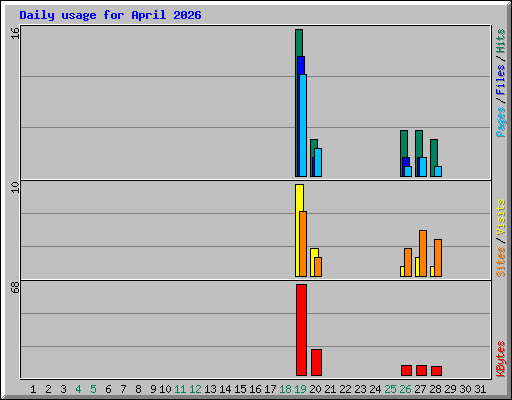This screenshot has width=512, height=400.
Task: Click the yellow Visits bar for day 19
Action: pyautogui.click(x=299, y=230)
